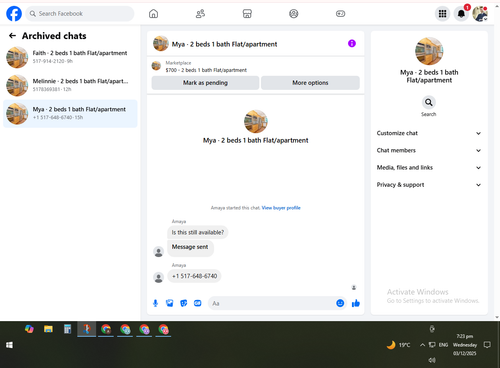This screenshot has height=368, width=500.
Task: Click the Search icon in chat info panel
Action: coord(429,102)
